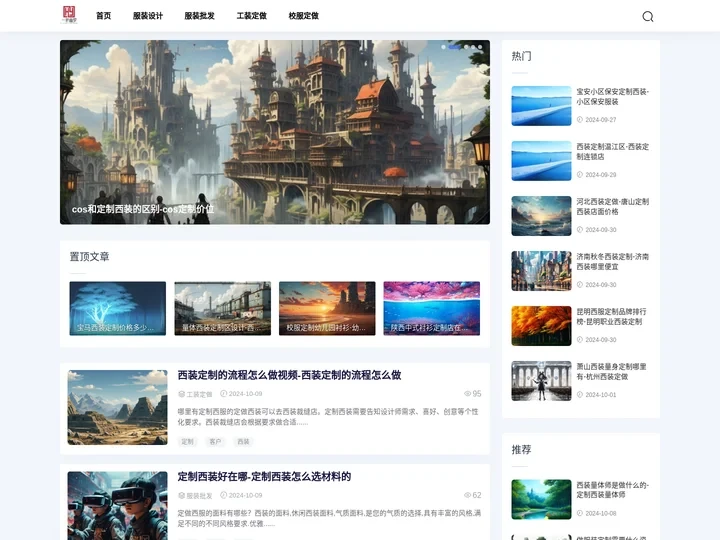The width and height of the screenshot is (720, 540).
Task: Click the clock icon beside date 2024-09-27
Action: [x=580, y=120]
